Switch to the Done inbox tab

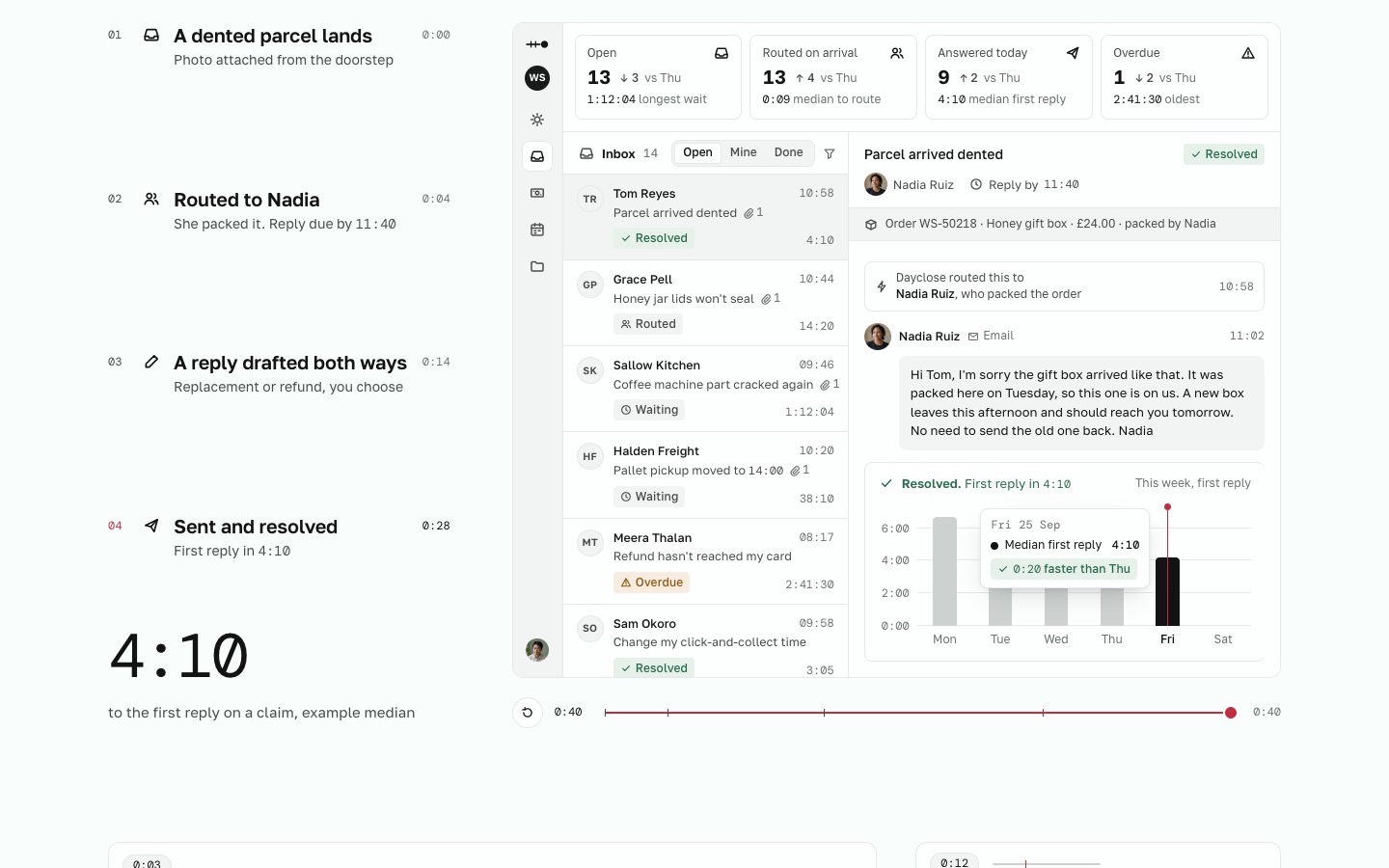788,152
